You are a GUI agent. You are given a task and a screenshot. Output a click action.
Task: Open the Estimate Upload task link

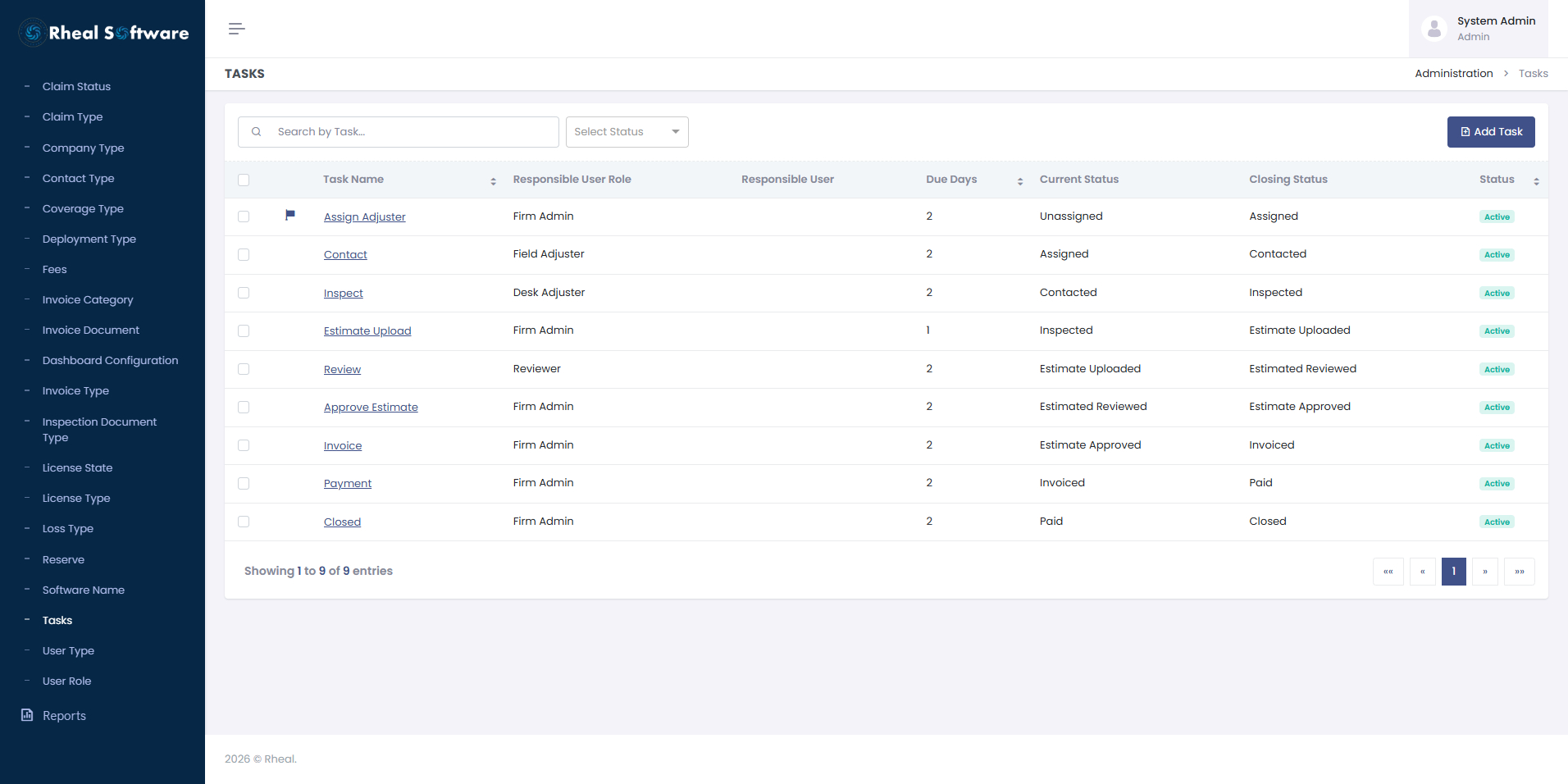pos(367,330)
